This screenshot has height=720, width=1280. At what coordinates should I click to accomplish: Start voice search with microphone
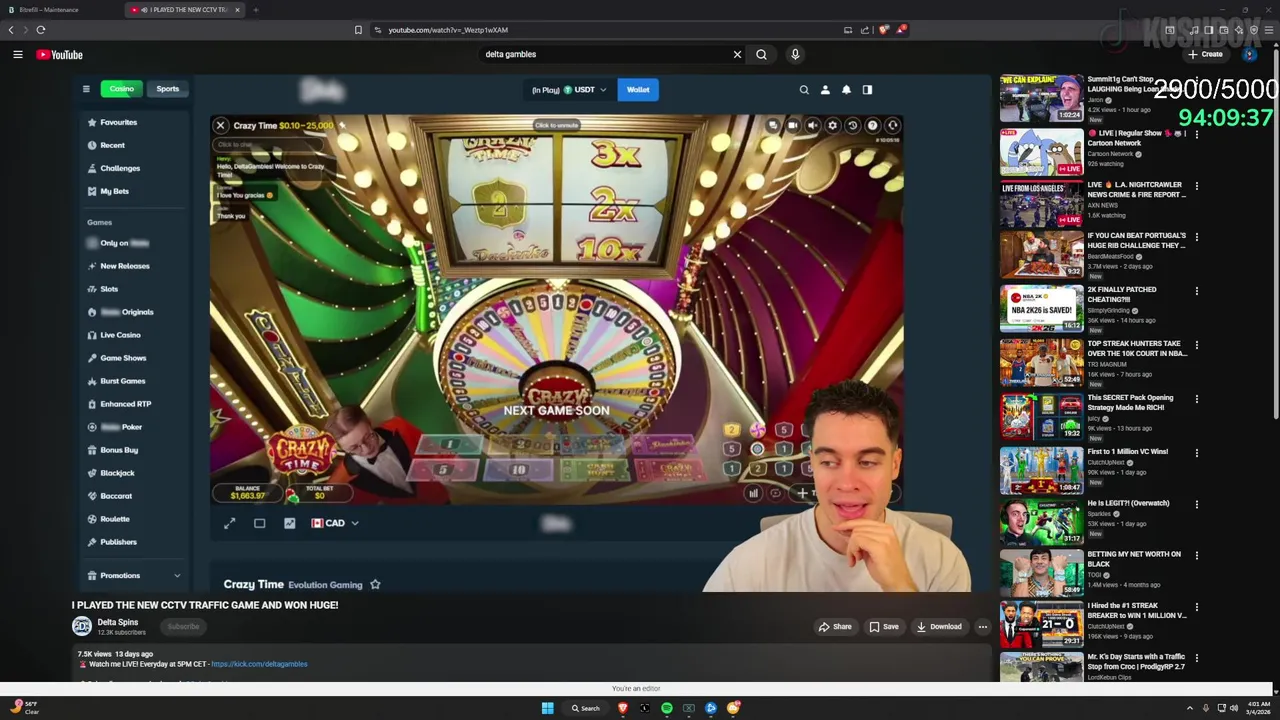(795, 54)
